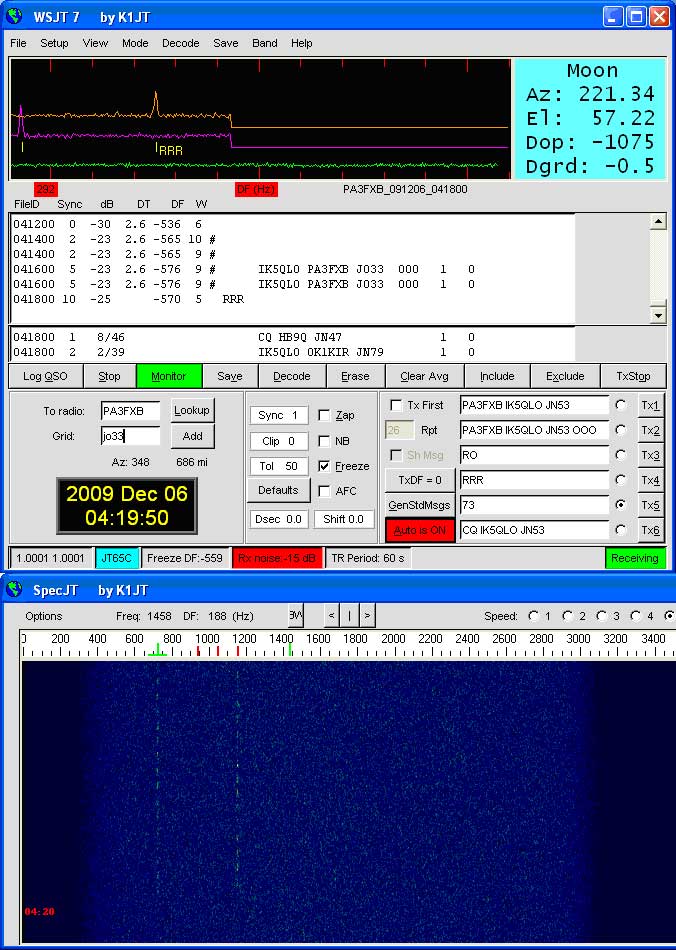Click the Clear Avg button
Image resolution: width=676 pixels, height=950 pixels.
click(x=424, y=376)
